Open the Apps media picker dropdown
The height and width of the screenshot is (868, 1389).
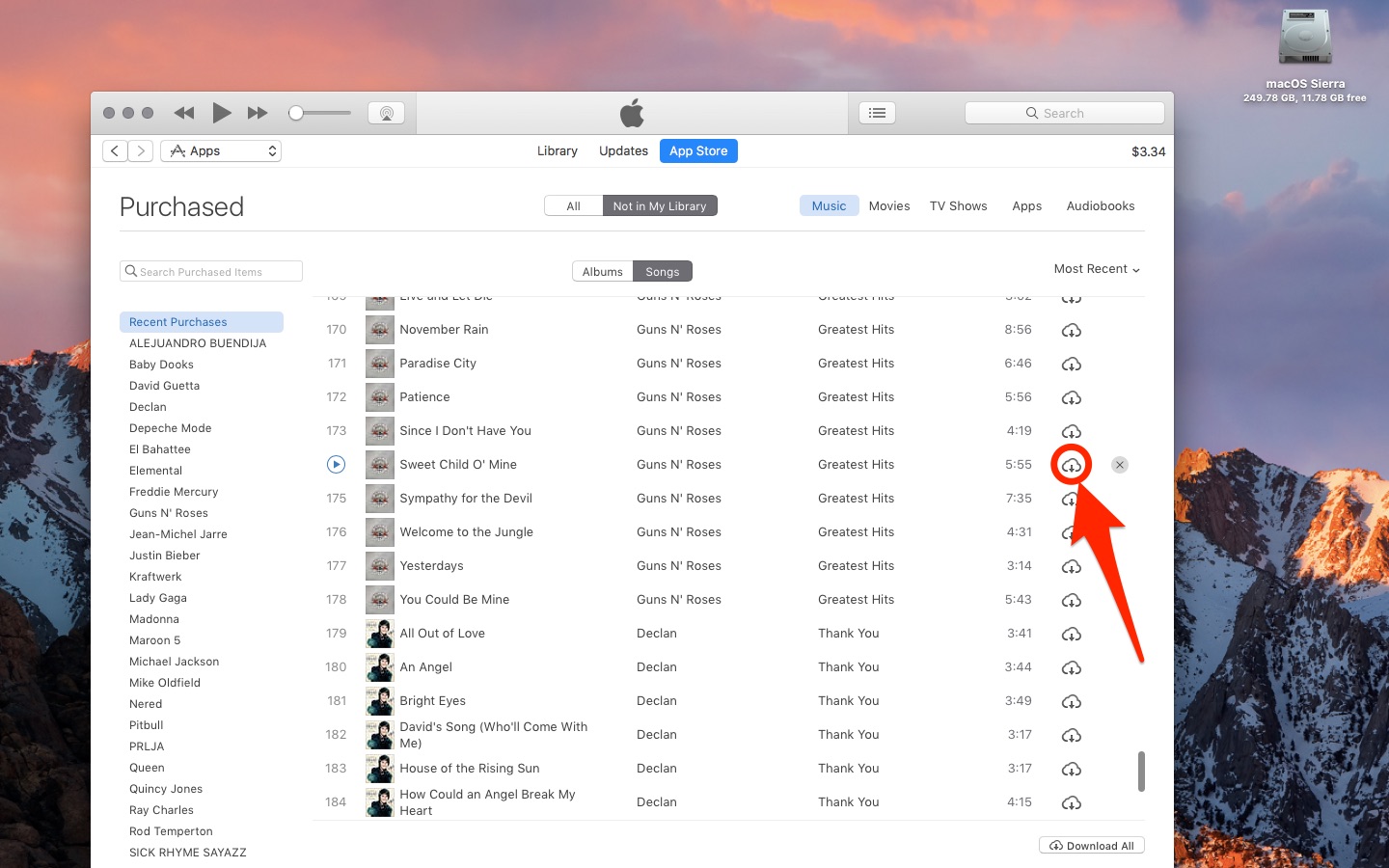tap(220, 150)
